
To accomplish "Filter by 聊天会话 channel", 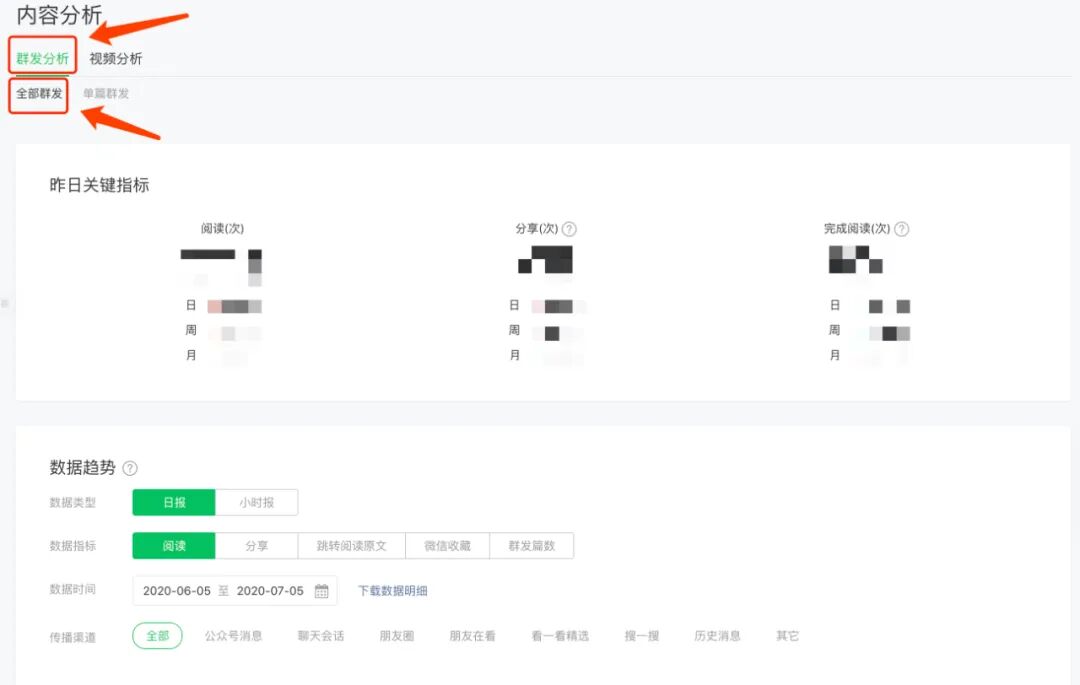I will pyautogui.click(x=321, y=636).
